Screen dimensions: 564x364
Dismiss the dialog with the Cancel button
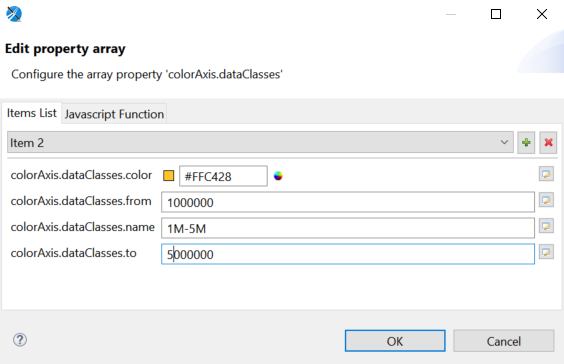(504, 341)
